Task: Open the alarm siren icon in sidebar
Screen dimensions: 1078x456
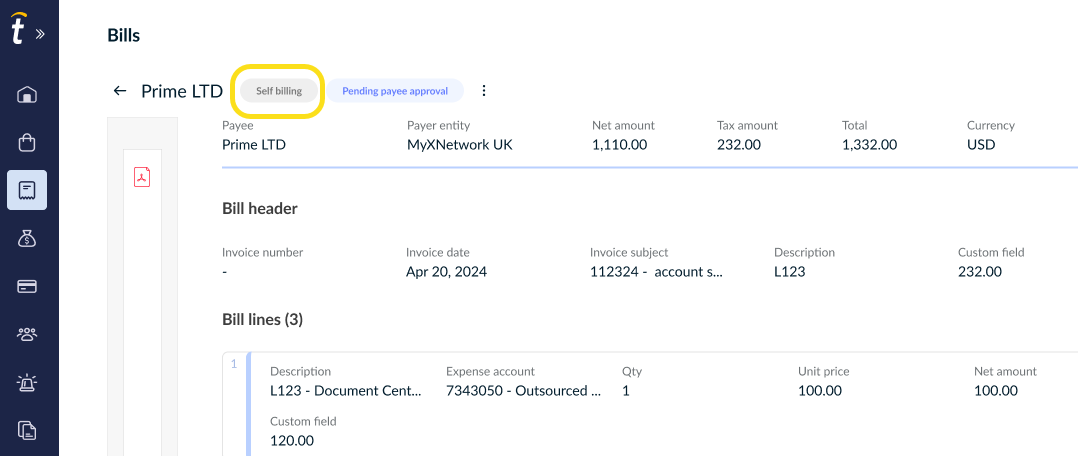Action: (x=27, y=382)
